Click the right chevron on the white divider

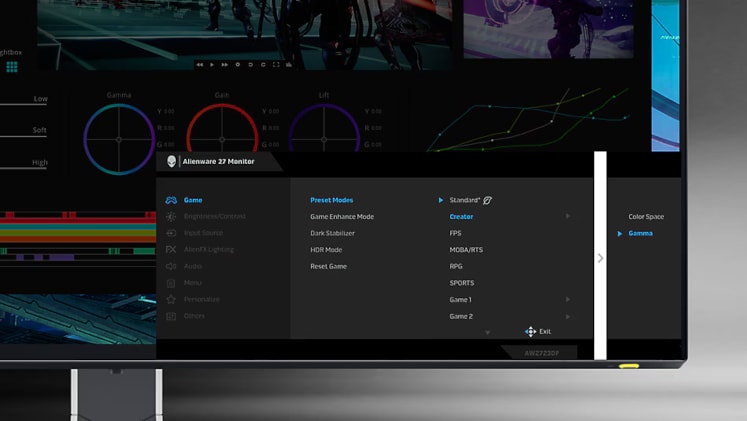click(600, 258)
